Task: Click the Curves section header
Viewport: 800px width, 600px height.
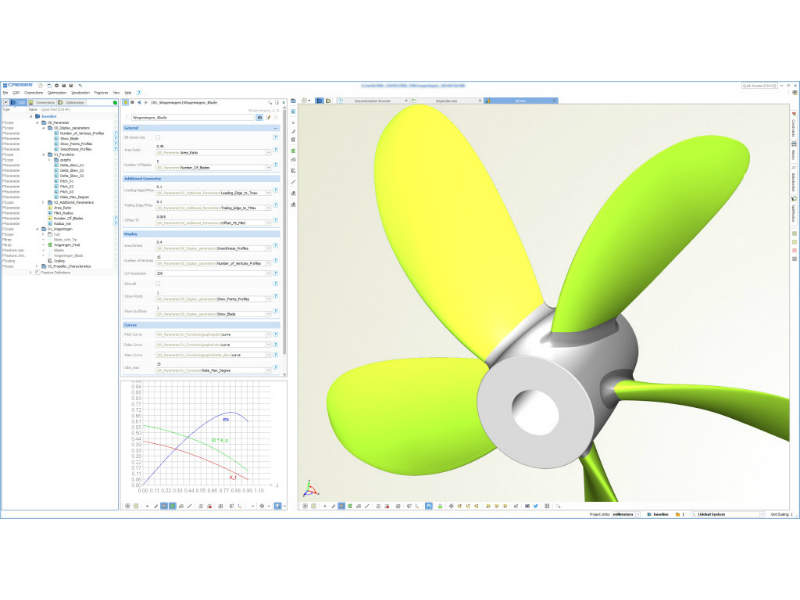Action: pyautogui.click(x=201, y=325)
